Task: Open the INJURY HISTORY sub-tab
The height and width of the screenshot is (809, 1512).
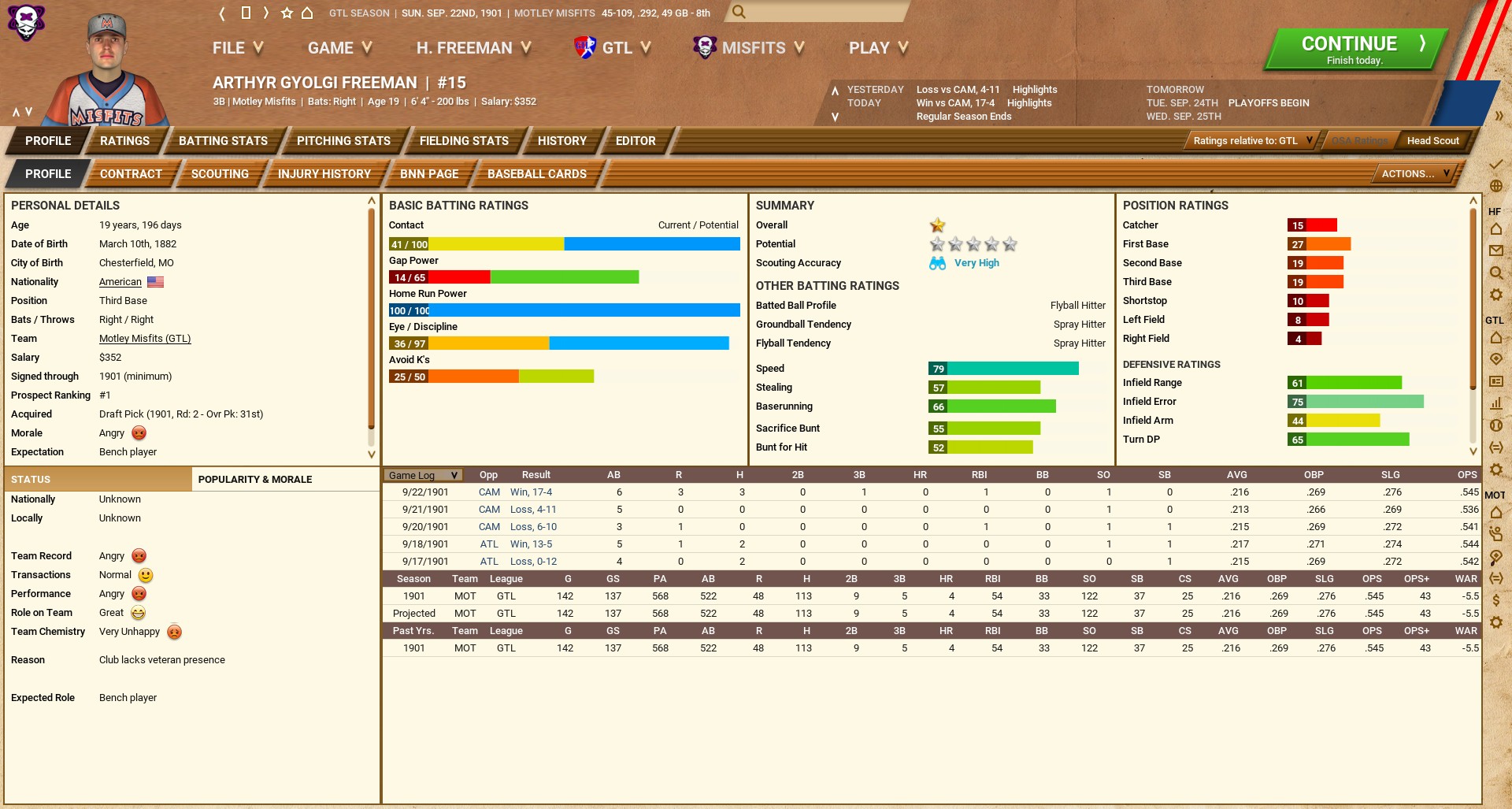Action: click(x=324, y=174)
